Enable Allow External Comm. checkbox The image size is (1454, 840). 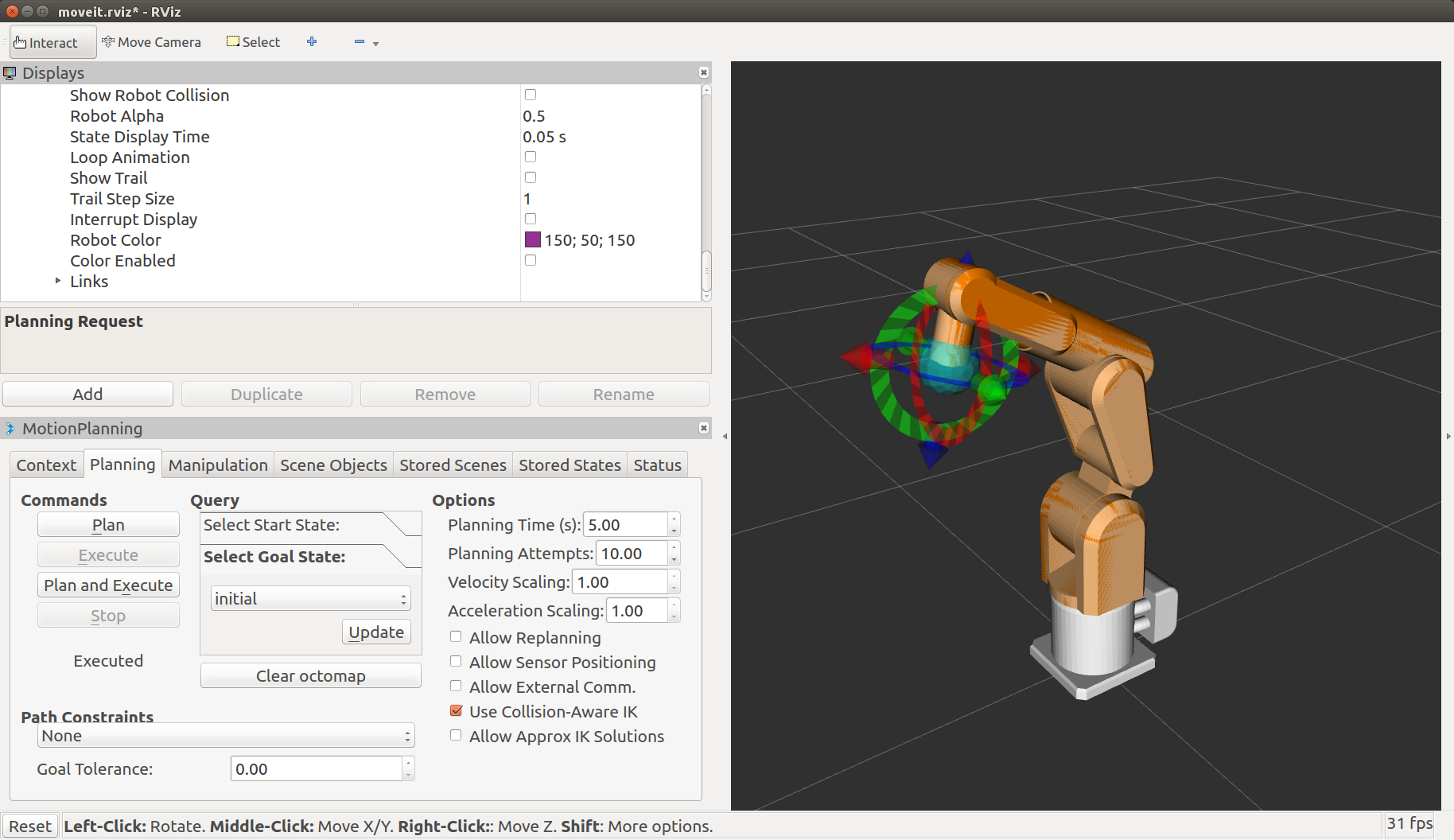pyautogui.click(x=456, y=686)
